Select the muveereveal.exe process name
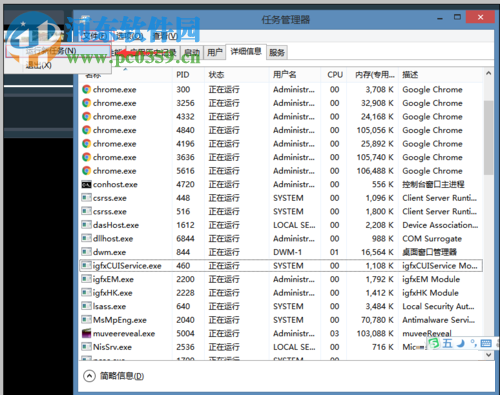The image size is (500, 395). (124, 333)
